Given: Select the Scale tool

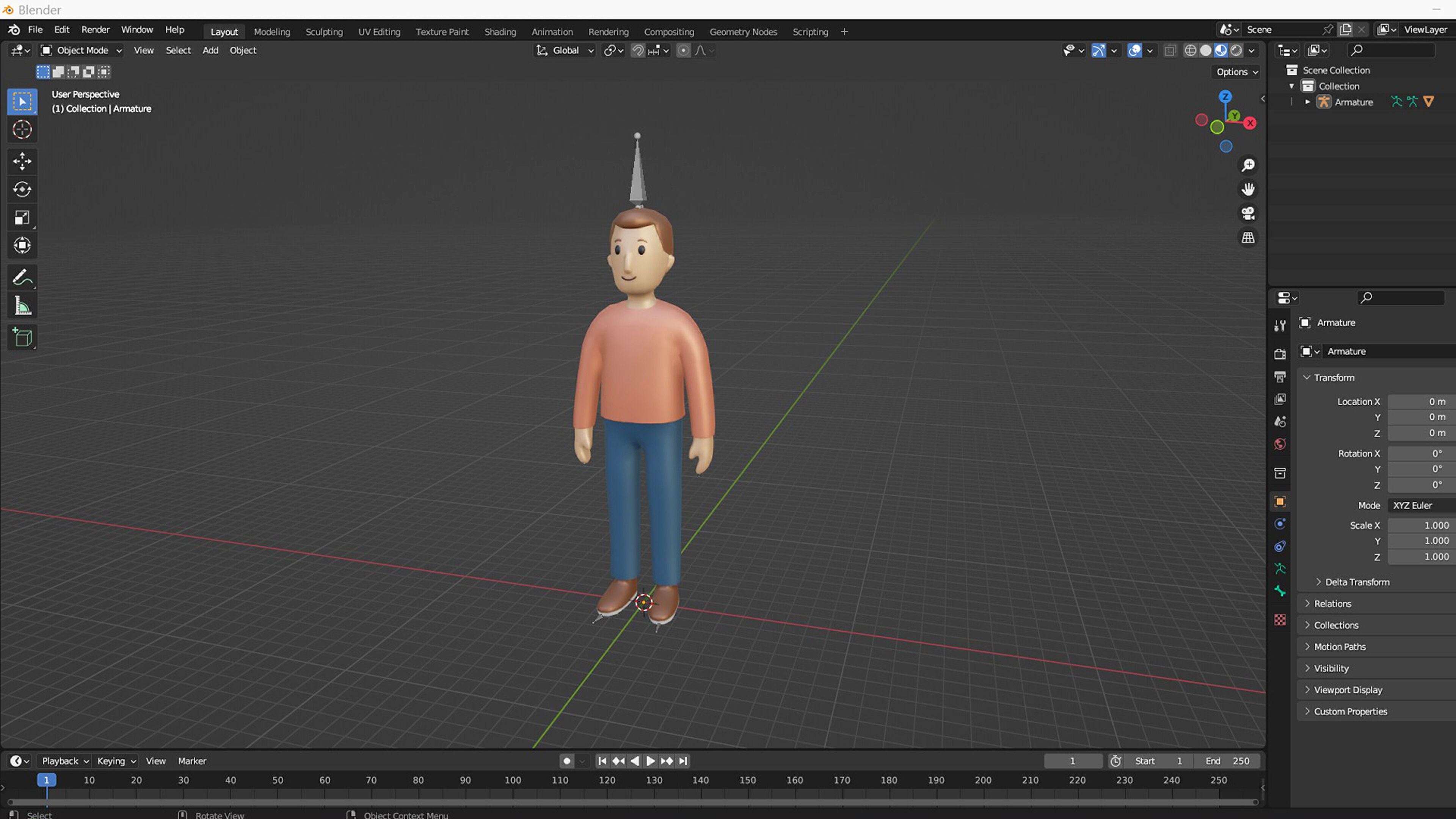Looking at the screenshot, I should click(x=22, y=218).
